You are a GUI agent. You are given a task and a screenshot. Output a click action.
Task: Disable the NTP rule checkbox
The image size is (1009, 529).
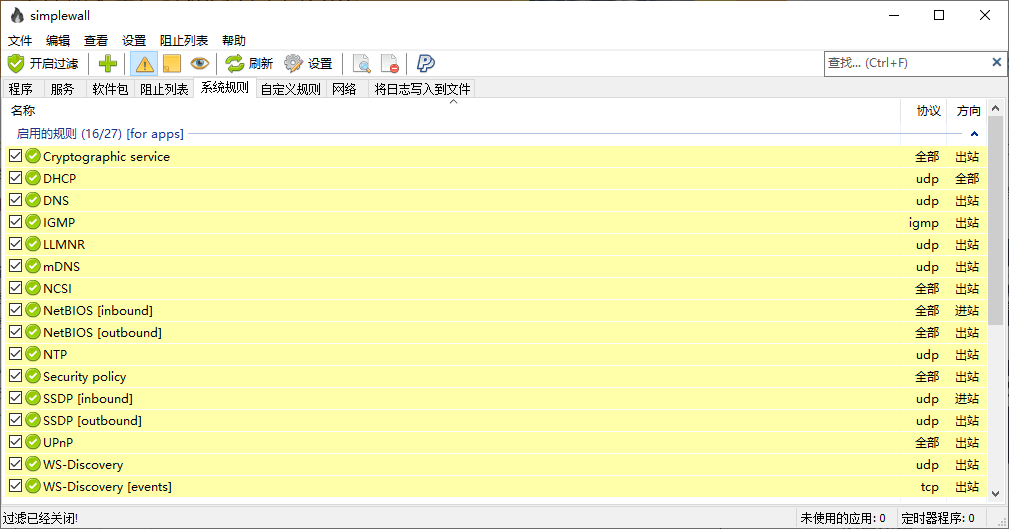(x=15, y=355)
